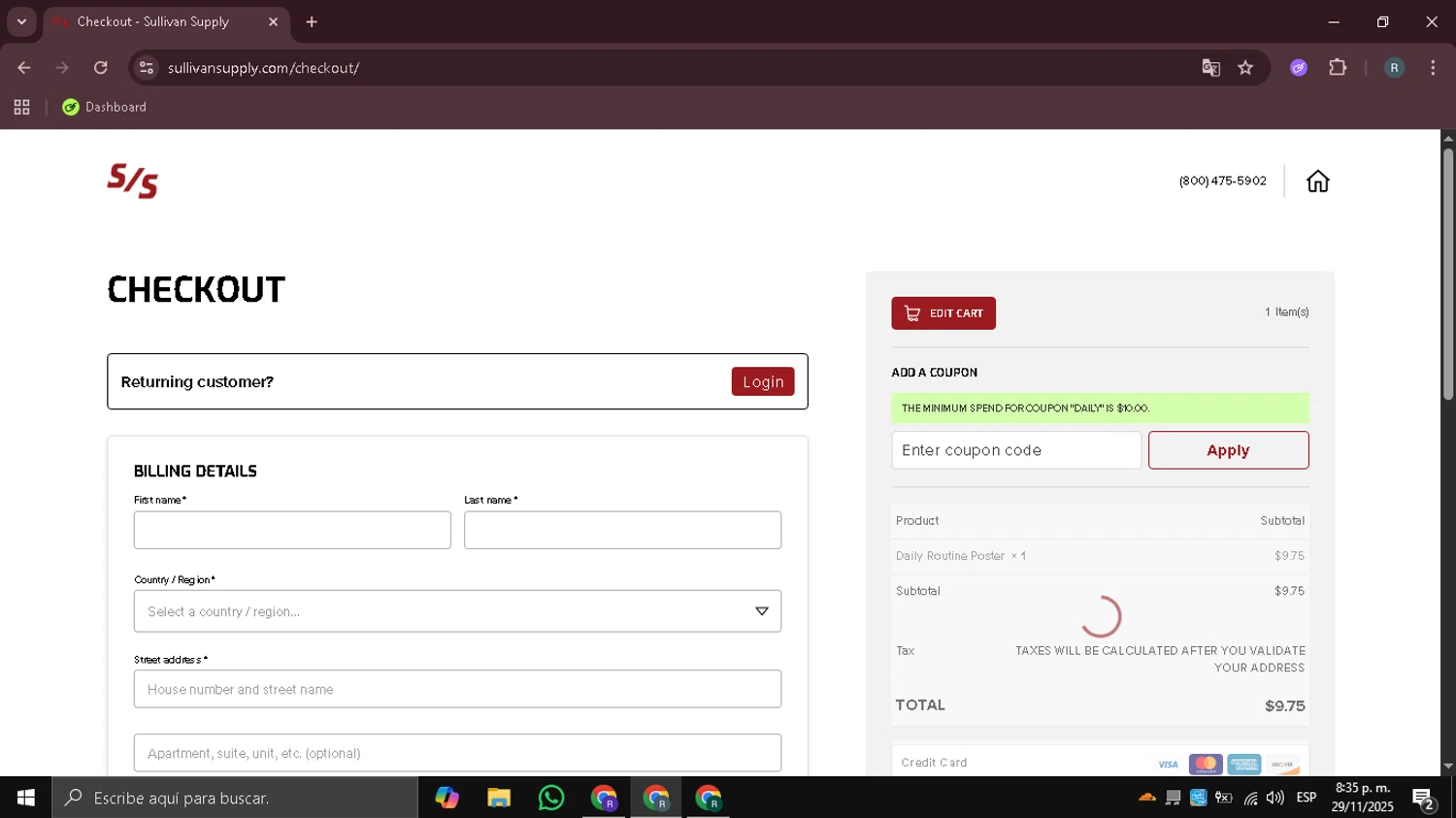Open the Chrome profile R avatar
The width and height of the screenshot is (1456, 818).
point(1394,68)
